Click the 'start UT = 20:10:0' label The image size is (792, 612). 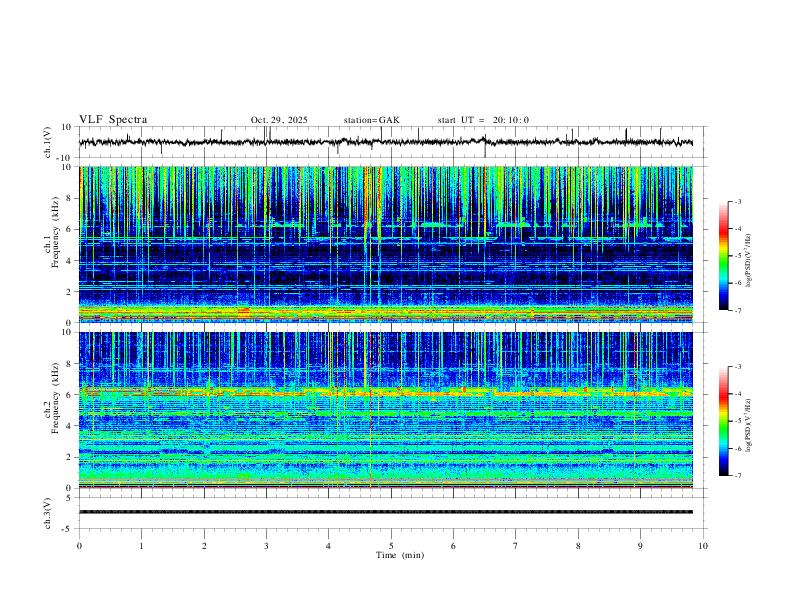(x=483, y=120)
